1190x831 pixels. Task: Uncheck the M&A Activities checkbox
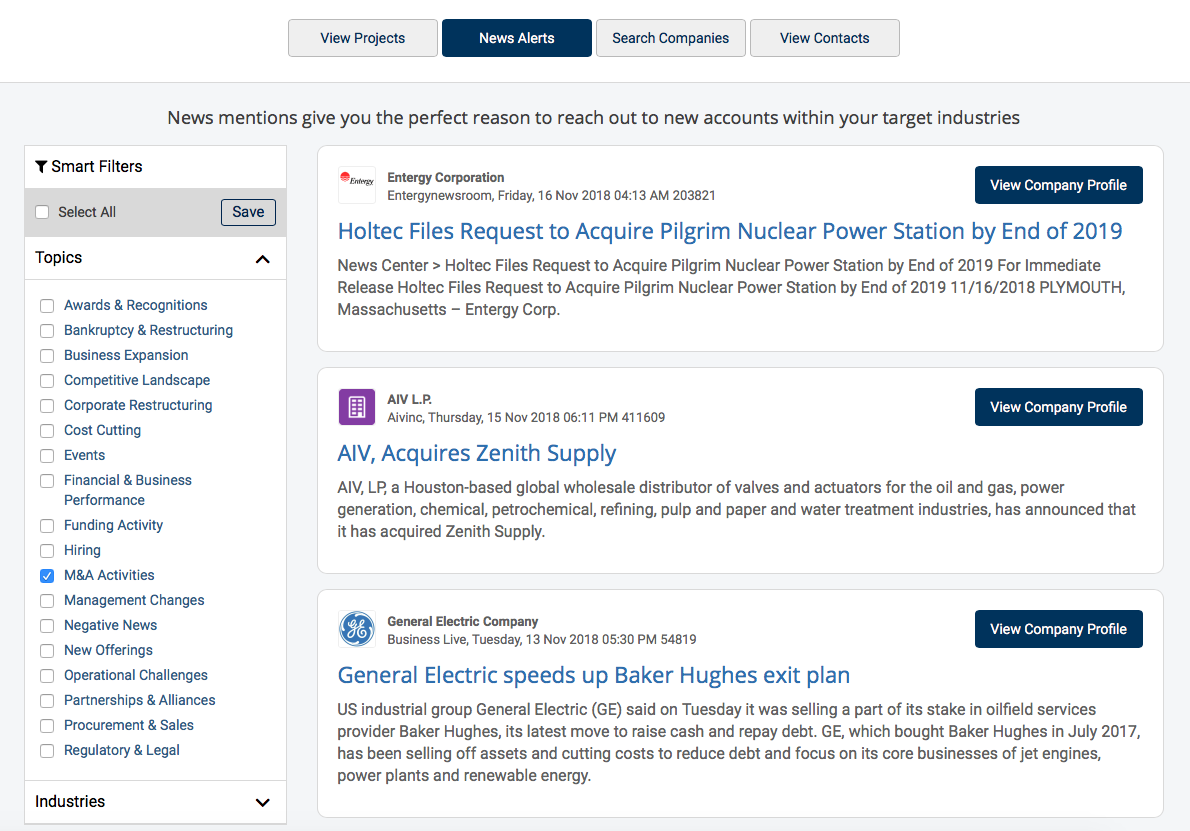click(x=47, y=576)
